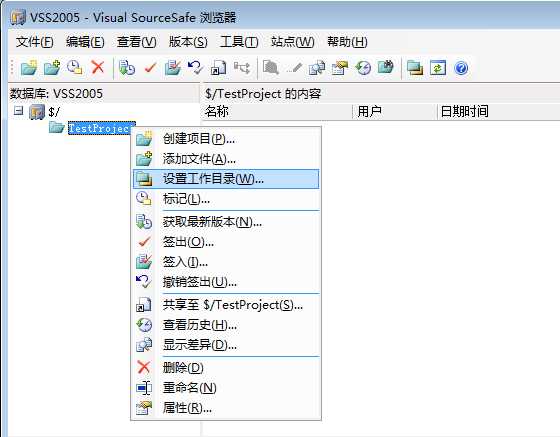The image size is (560, 437).
Task: Choose 签出(O)... from context menu
Action: 226,242
